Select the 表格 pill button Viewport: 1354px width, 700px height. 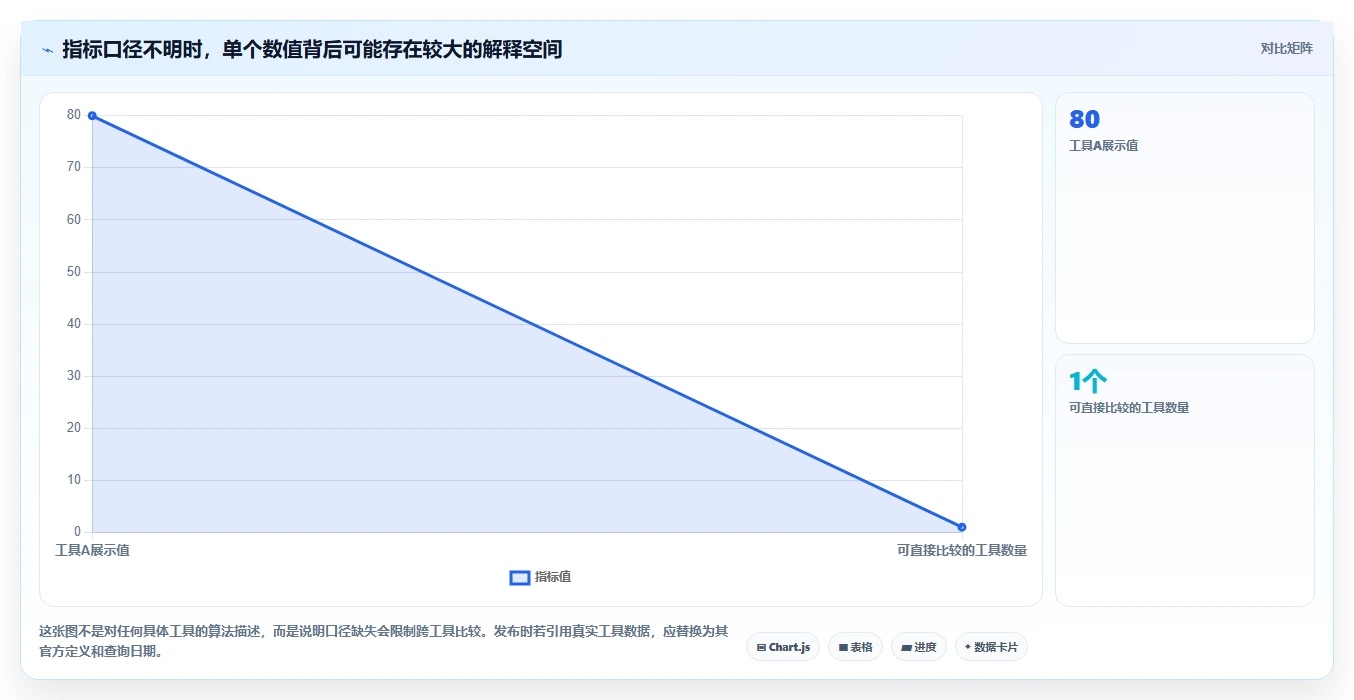click(x=855, y=647)
